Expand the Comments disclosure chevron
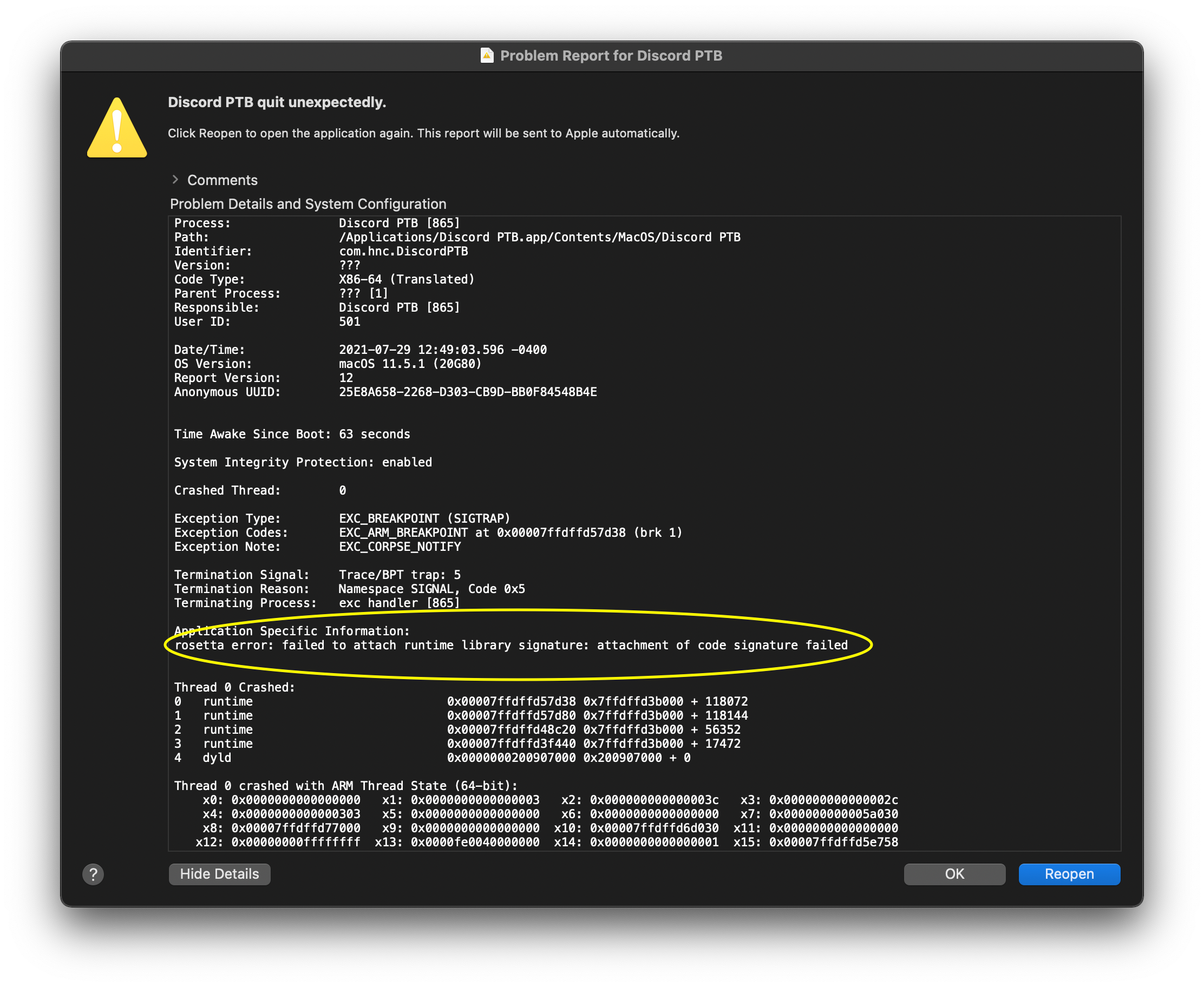 [175, 180]
